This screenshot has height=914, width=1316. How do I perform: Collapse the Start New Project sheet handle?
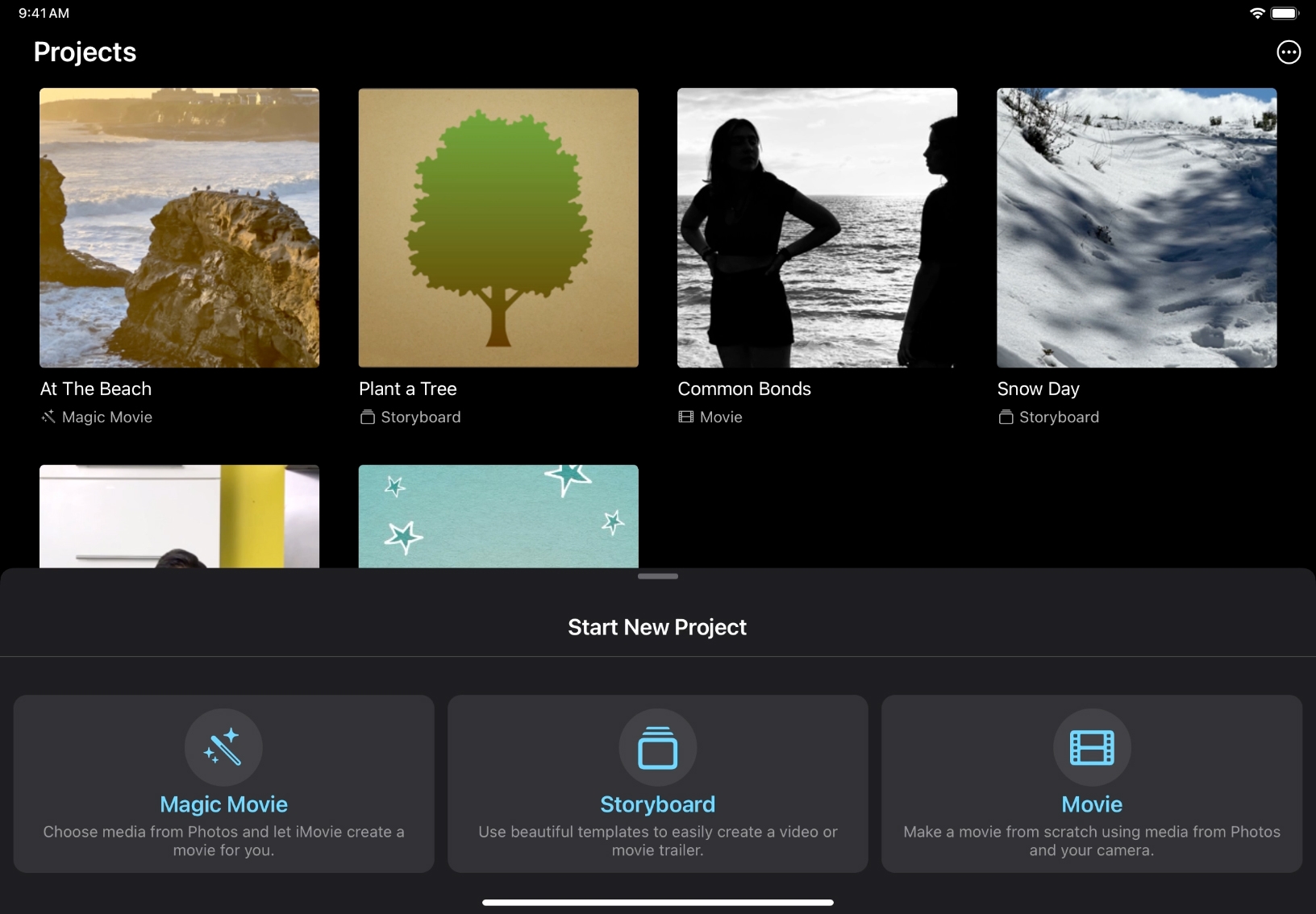657,576
